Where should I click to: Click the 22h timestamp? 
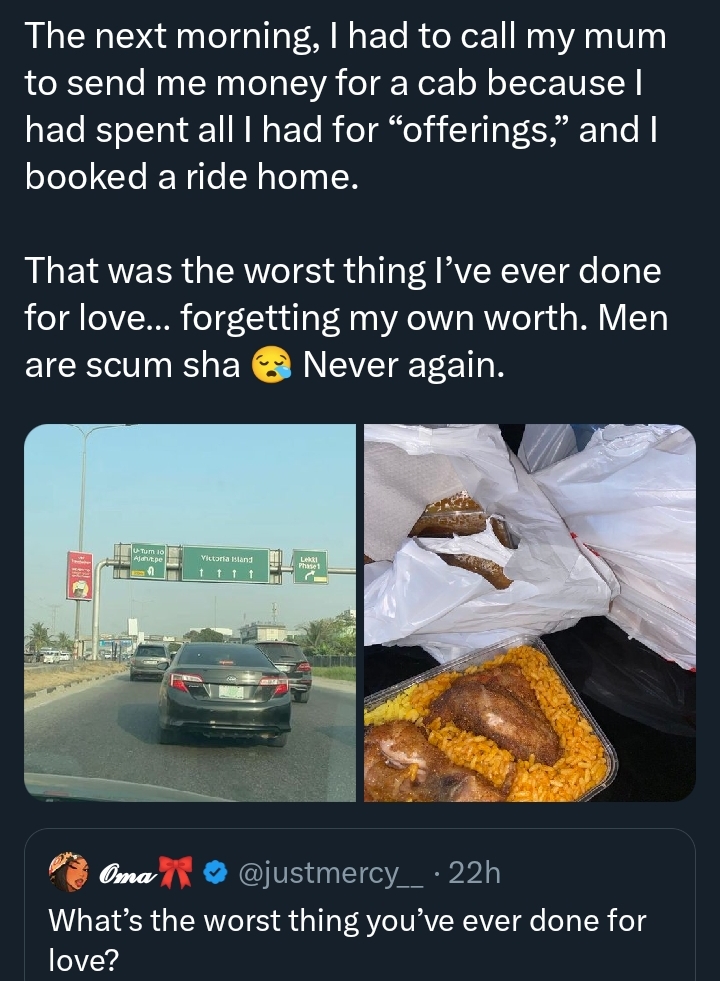click(x=474, y=874)
